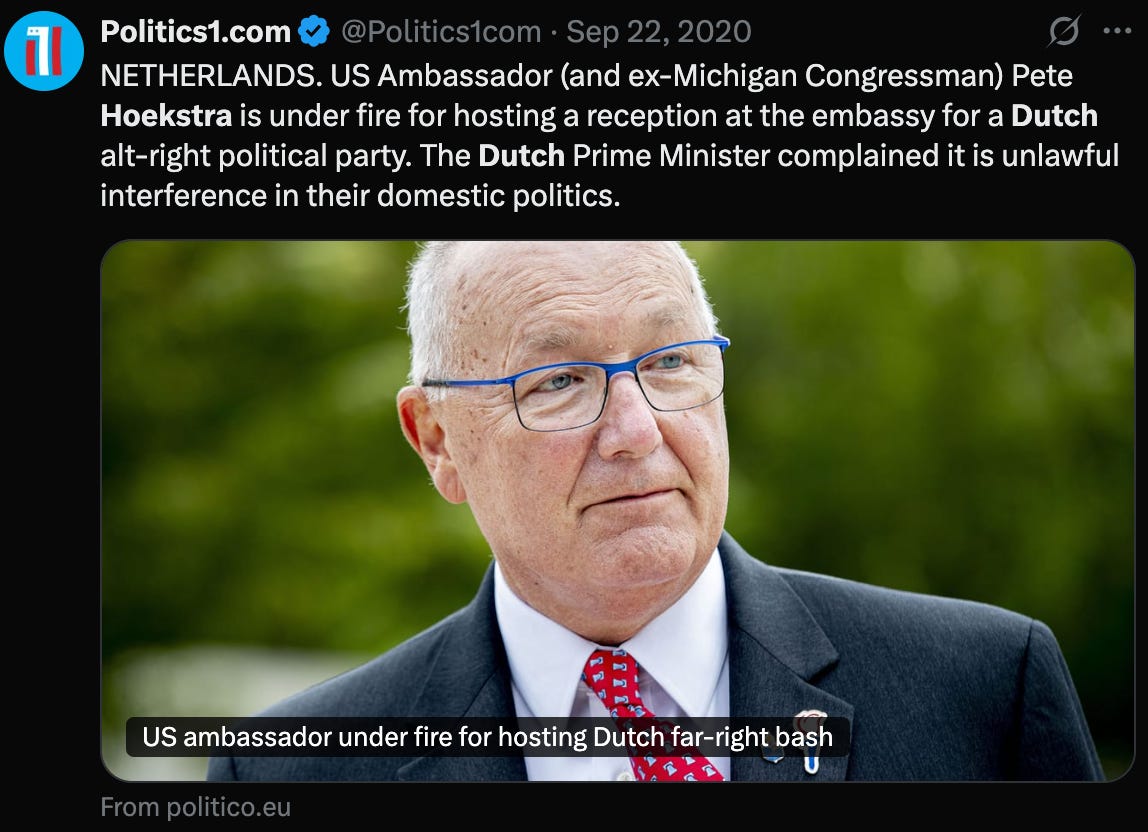The height and width of the screenshot is (832, 1148).
Task: Click the phrase 'alt-right political party'
Action: coord(256,156)
